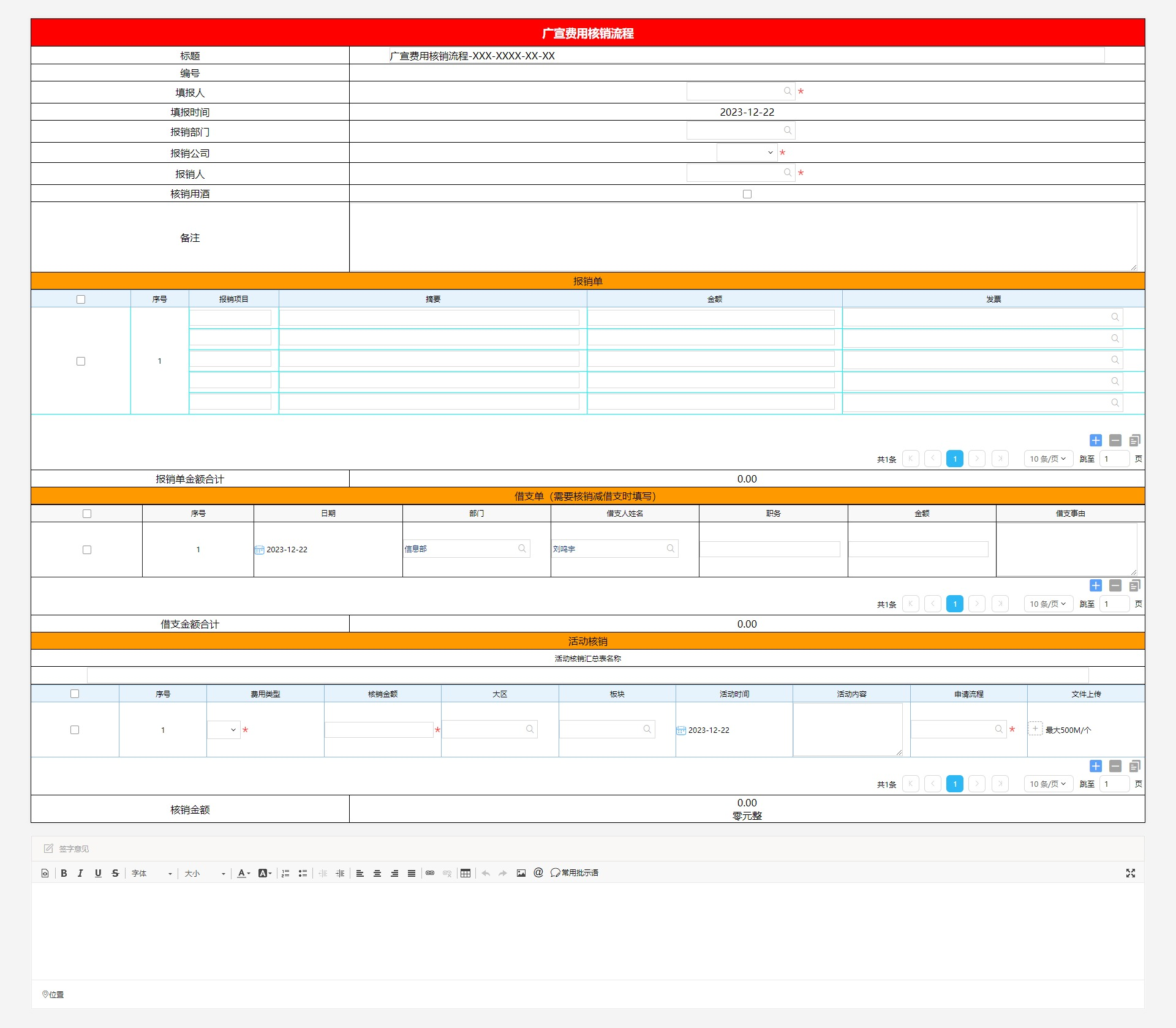Toggle bold in the opinion editor
1176x1028 pixels.
click(64, 873)
